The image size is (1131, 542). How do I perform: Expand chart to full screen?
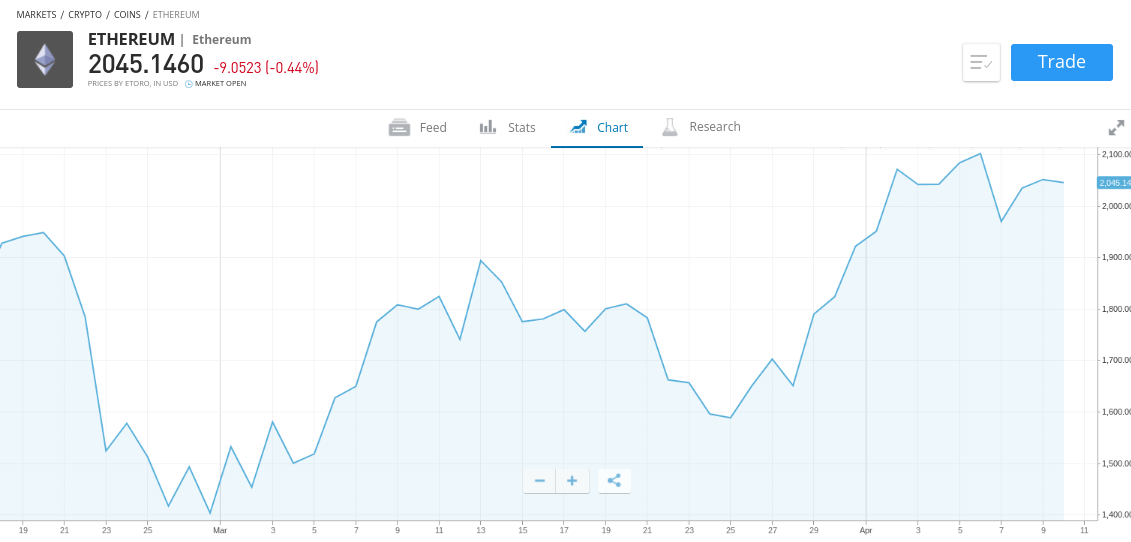pos(1116,128)
